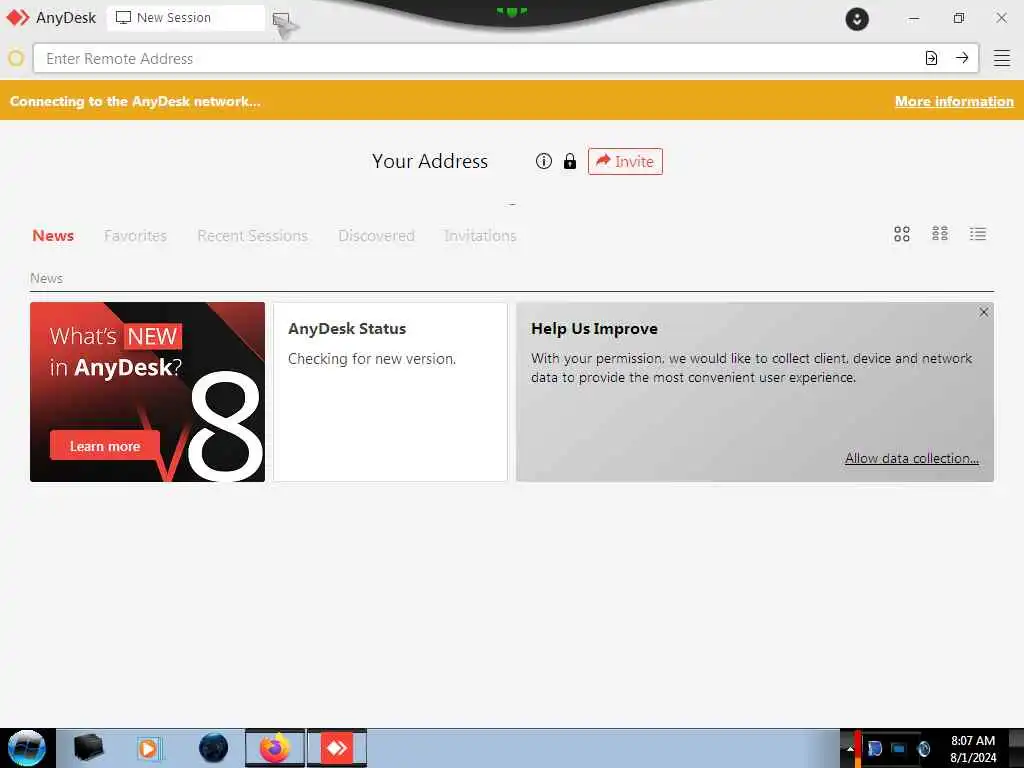Click the Connecting to the AnyDesk network text
The width and height of the screenshot is (1024, 768).
[x=135, y=101]
